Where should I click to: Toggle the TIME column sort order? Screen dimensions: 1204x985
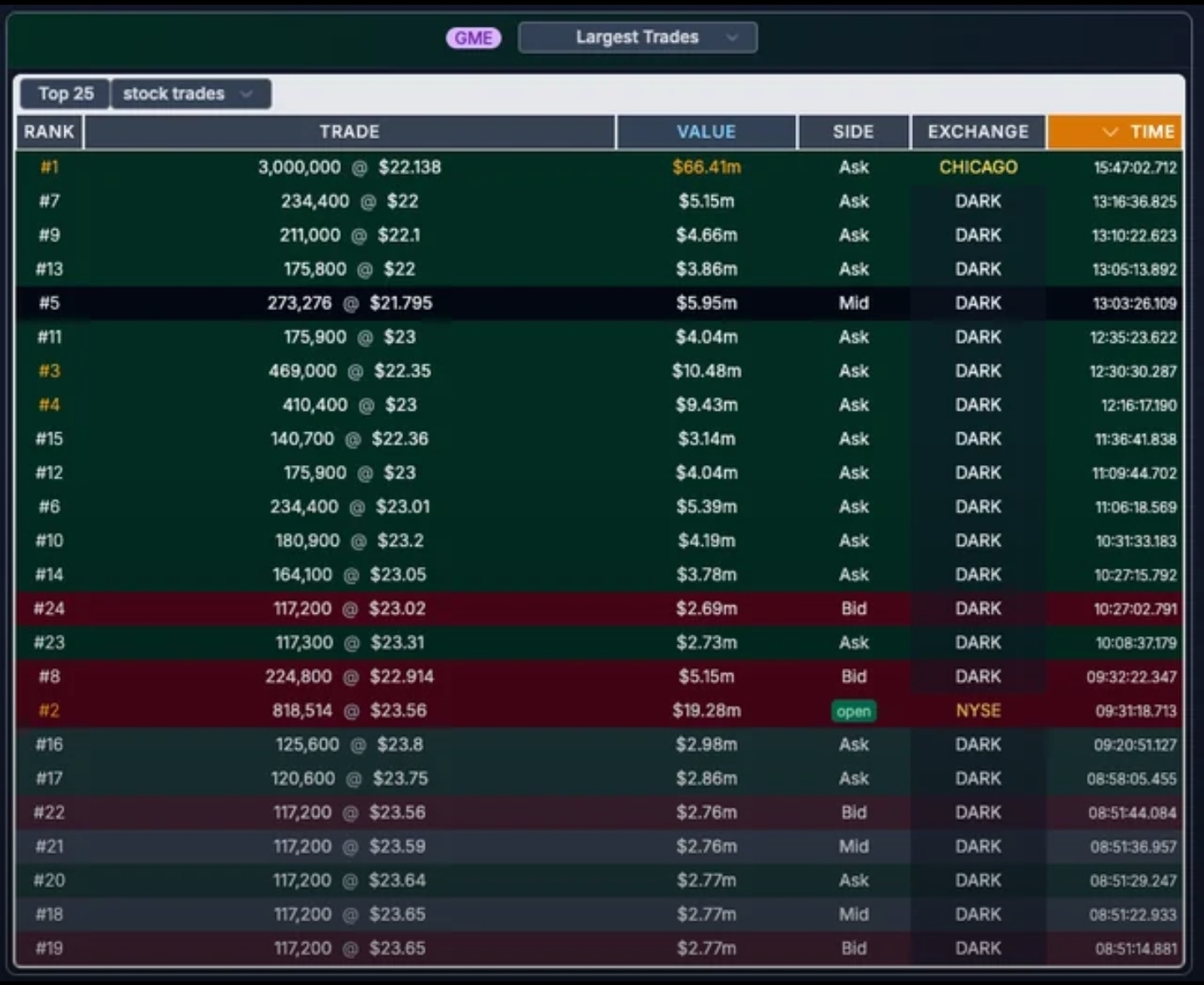[1115, 132]
